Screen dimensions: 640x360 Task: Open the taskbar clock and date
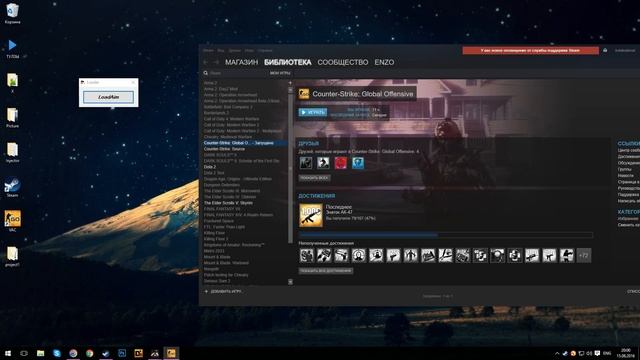pyautogui.click(x=626, y=353)
